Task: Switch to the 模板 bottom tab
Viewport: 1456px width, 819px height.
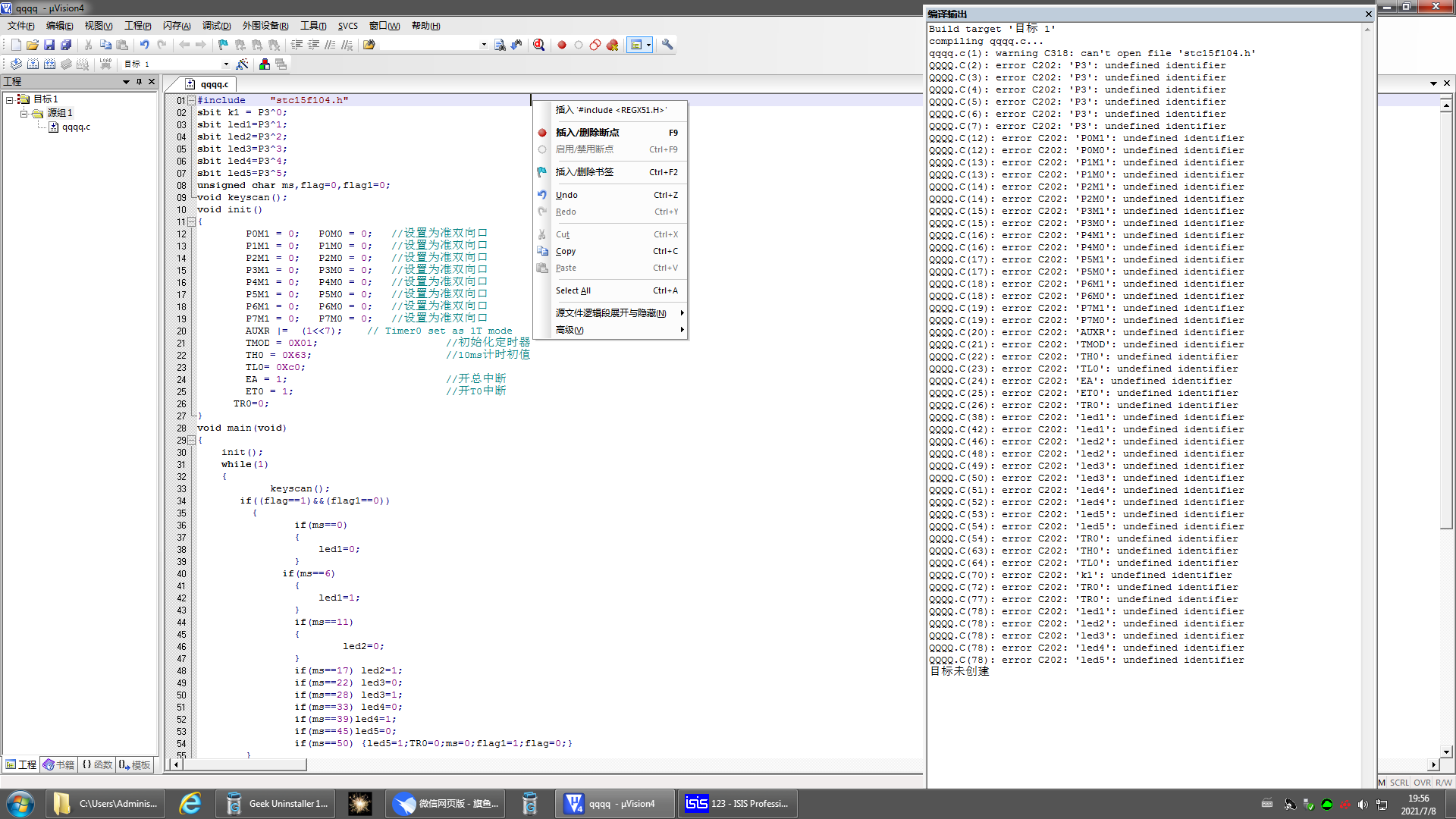Action: point(135,764)
